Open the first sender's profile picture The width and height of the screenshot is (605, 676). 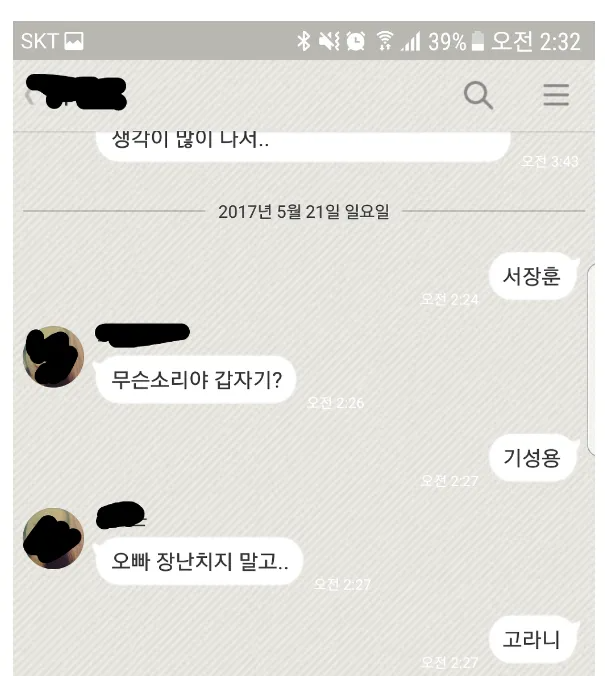(x=53, y=357)
